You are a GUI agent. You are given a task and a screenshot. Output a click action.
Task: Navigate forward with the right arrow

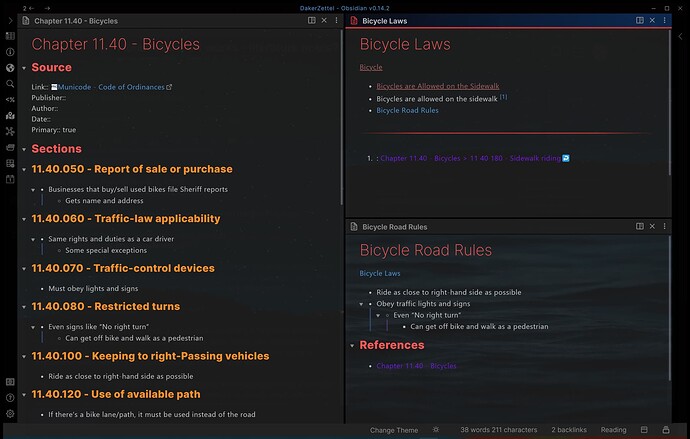click(x=47, y=8)
